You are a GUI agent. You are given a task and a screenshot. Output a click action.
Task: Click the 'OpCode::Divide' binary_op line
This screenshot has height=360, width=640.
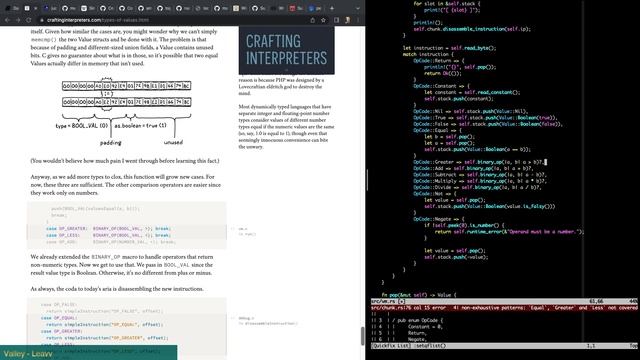478,187
